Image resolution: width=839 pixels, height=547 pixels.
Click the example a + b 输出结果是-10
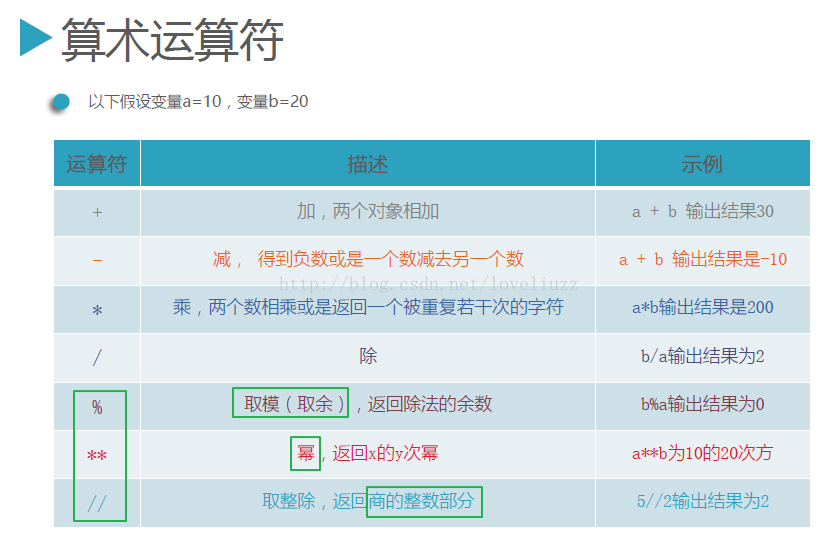tap(703, 260)
